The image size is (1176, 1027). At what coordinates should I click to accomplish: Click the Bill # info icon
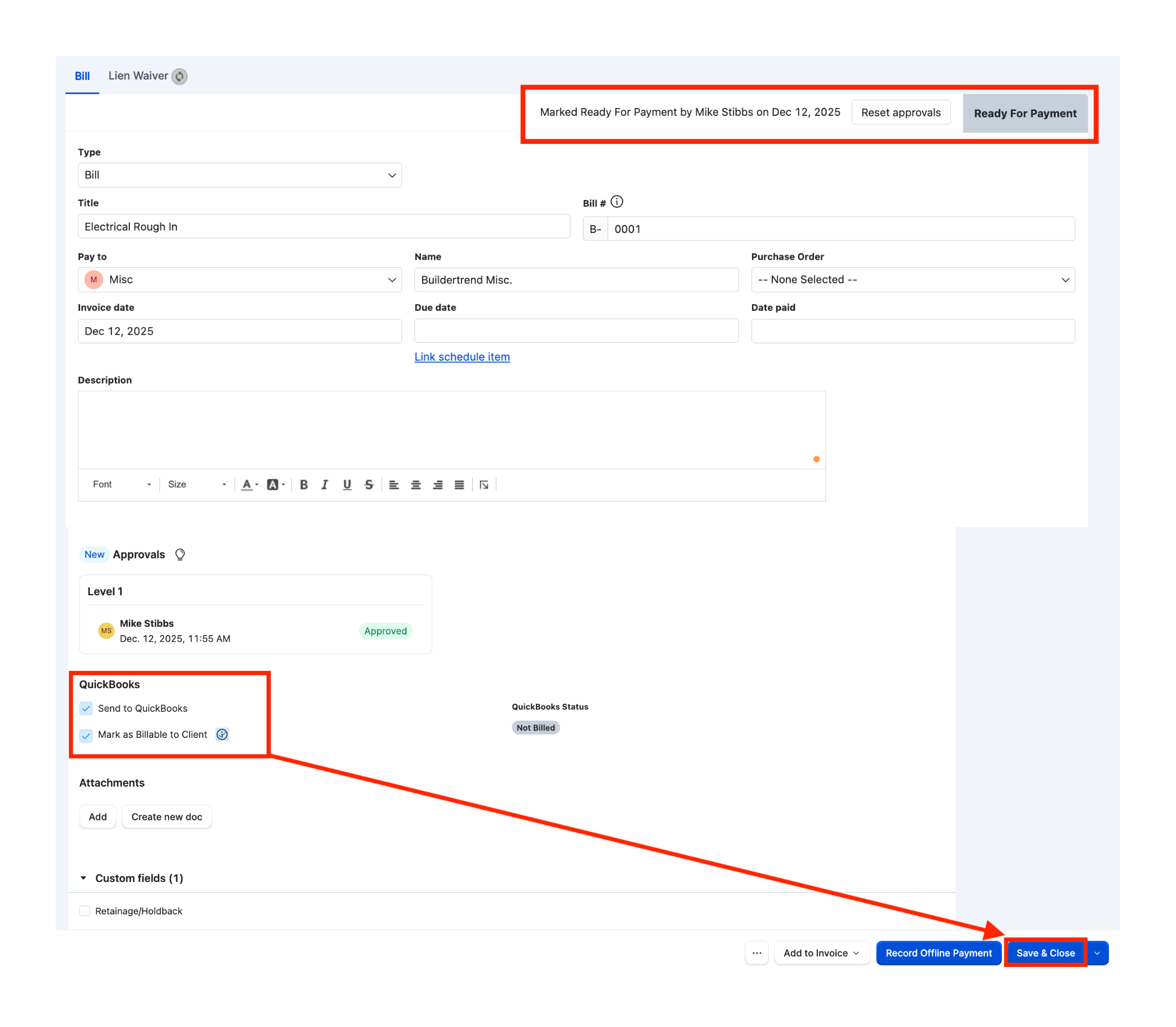617,202
